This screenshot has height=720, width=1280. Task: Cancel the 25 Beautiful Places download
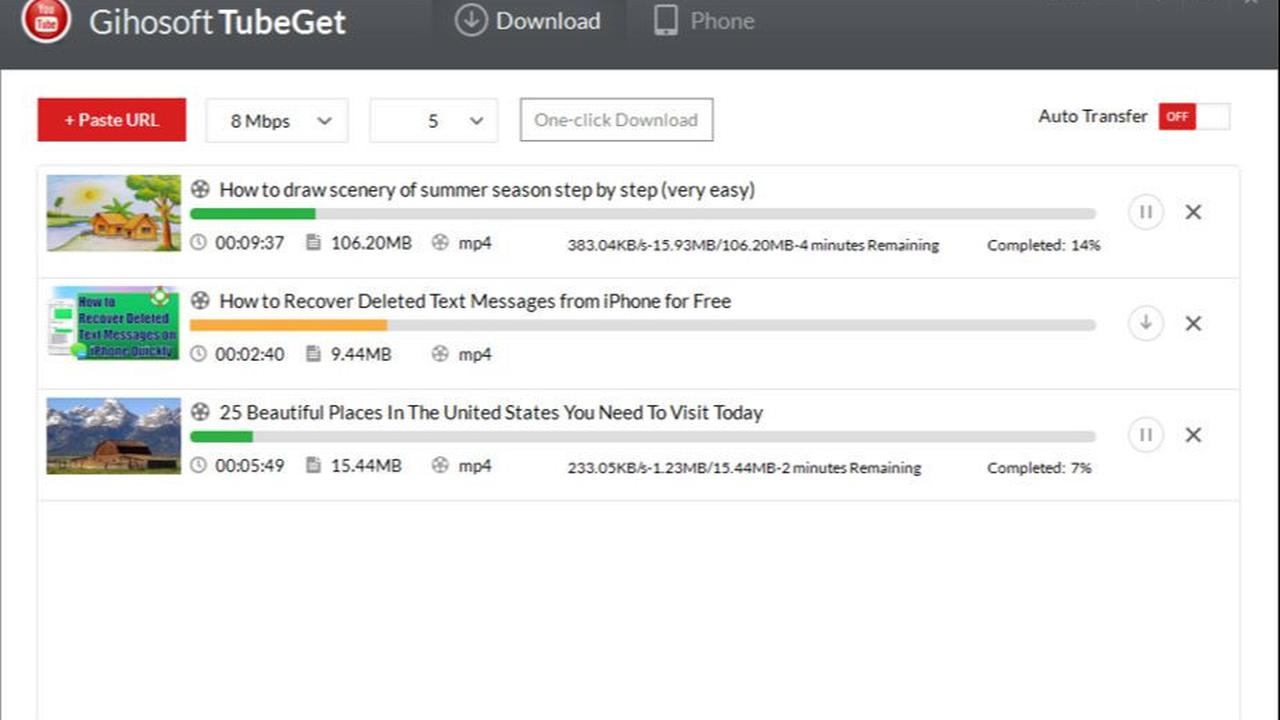click(x=1193, y=435)
